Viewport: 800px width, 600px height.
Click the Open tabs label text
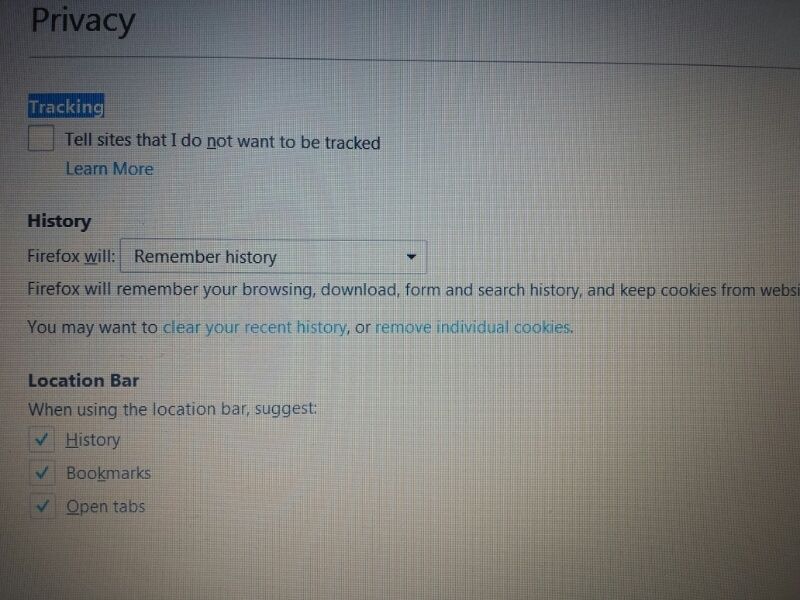pos(106,507)
